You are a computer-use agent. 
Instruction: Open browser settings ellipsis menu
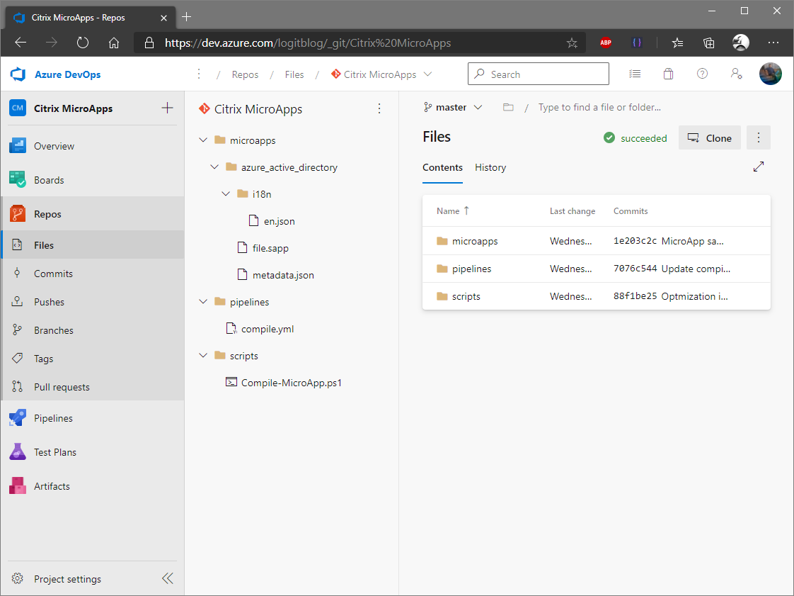tap(773, 43)
